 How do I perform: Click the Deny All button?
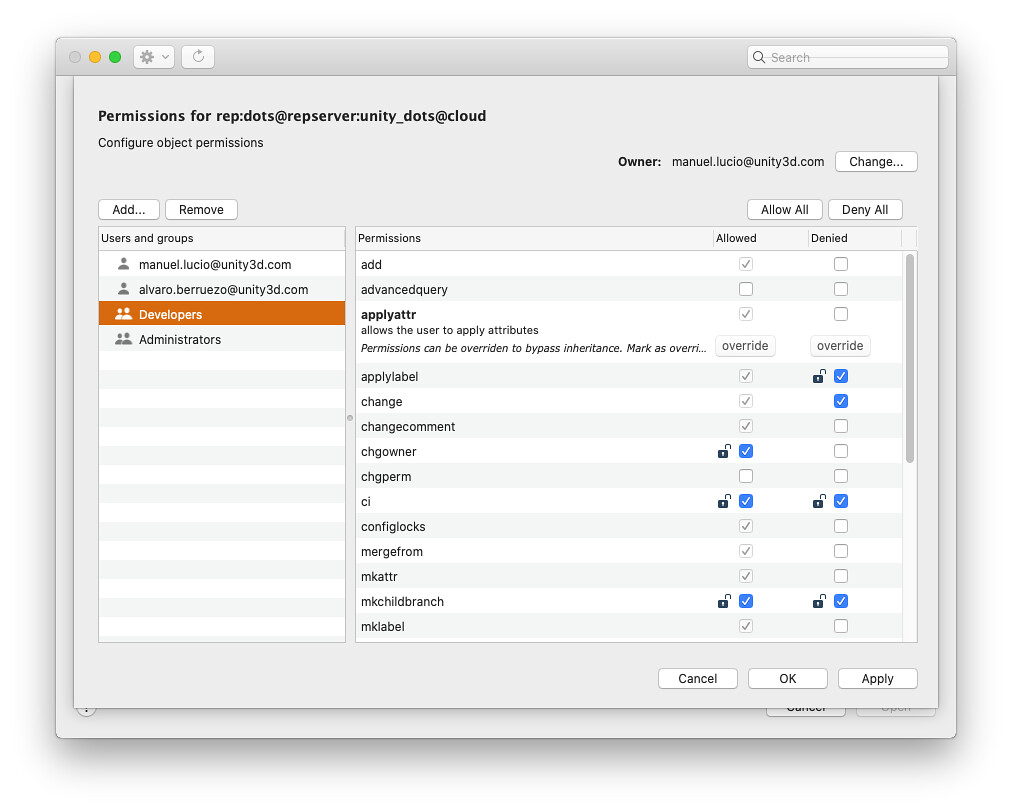tap(864, 209)
